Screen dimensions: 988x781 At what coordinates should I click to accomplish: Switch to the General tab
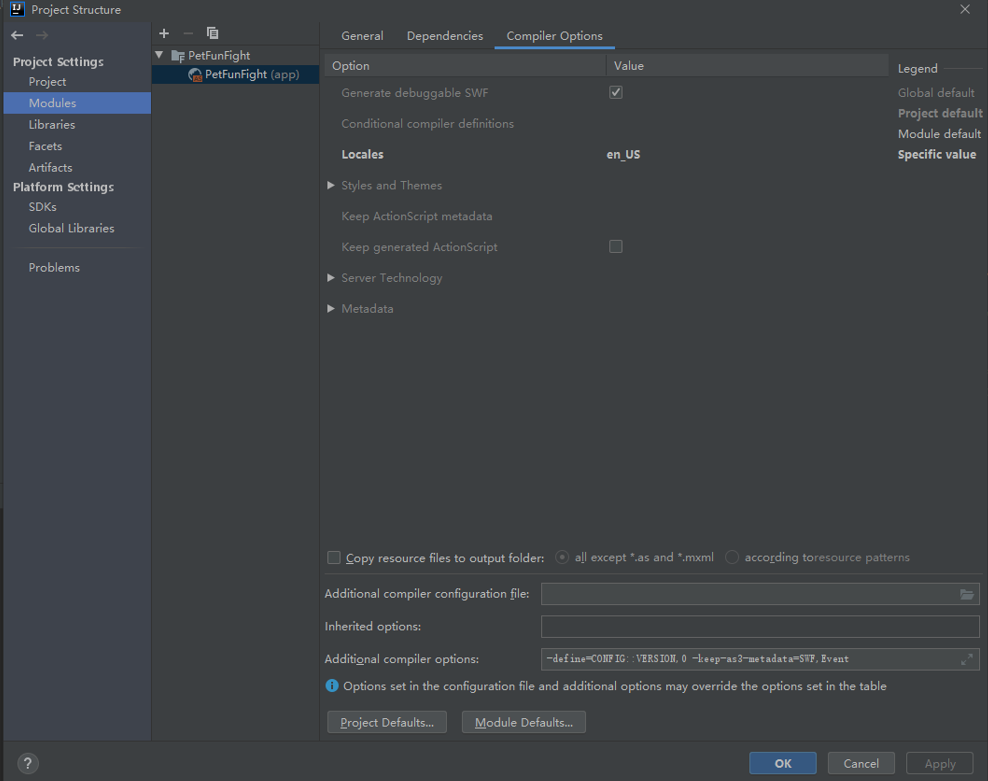[362, 36]
